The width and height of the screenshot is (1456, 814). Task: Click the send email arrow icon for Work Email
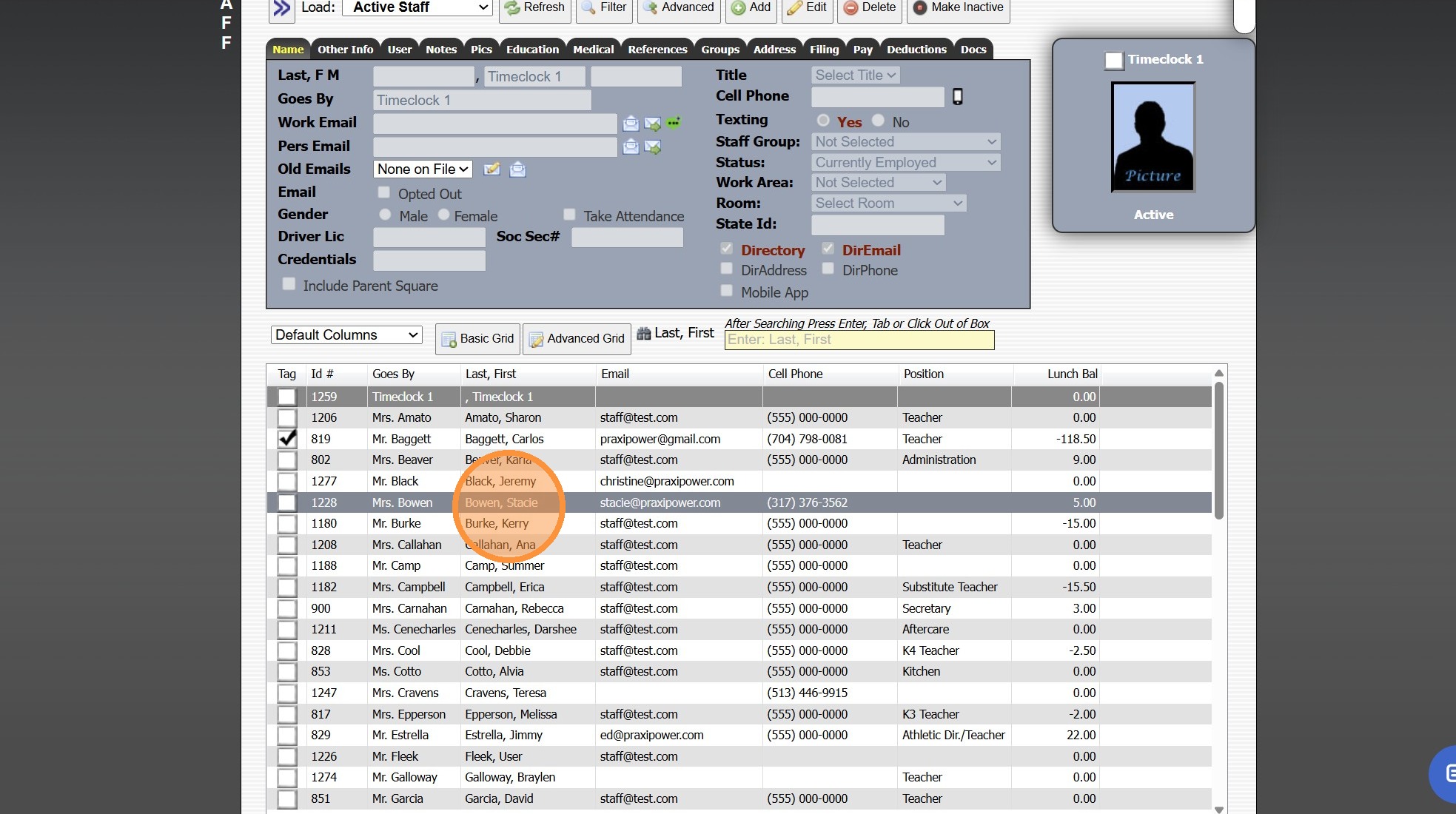click(652, 124)
